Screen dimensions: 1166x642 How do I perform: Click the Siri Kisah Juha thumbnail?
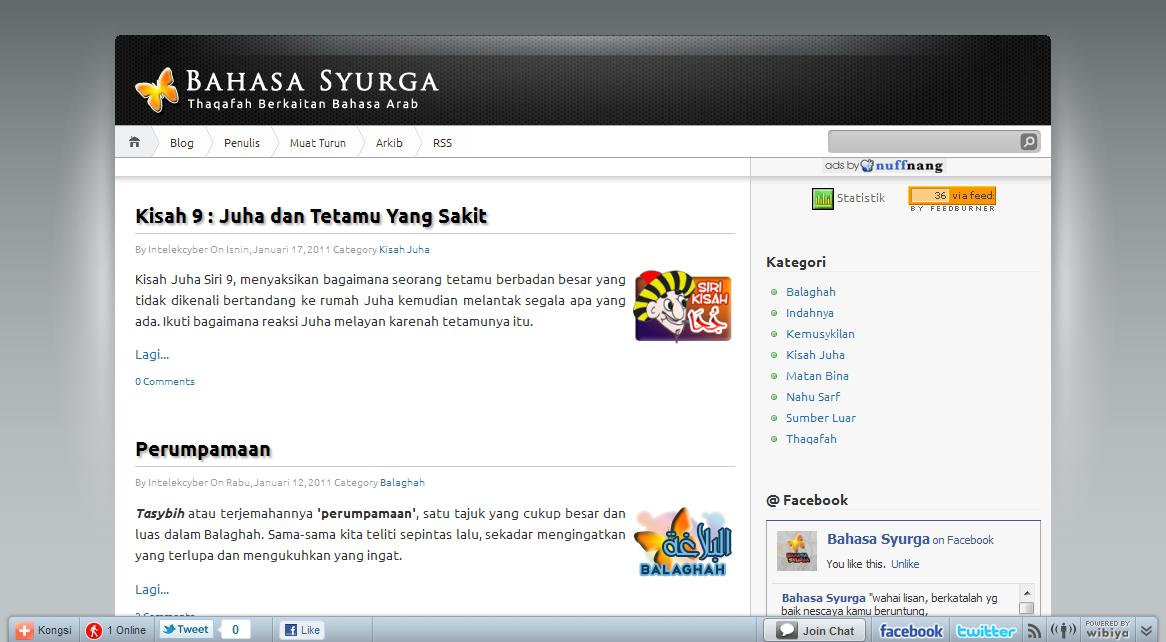pyautogui.click(x=683, y=306)
